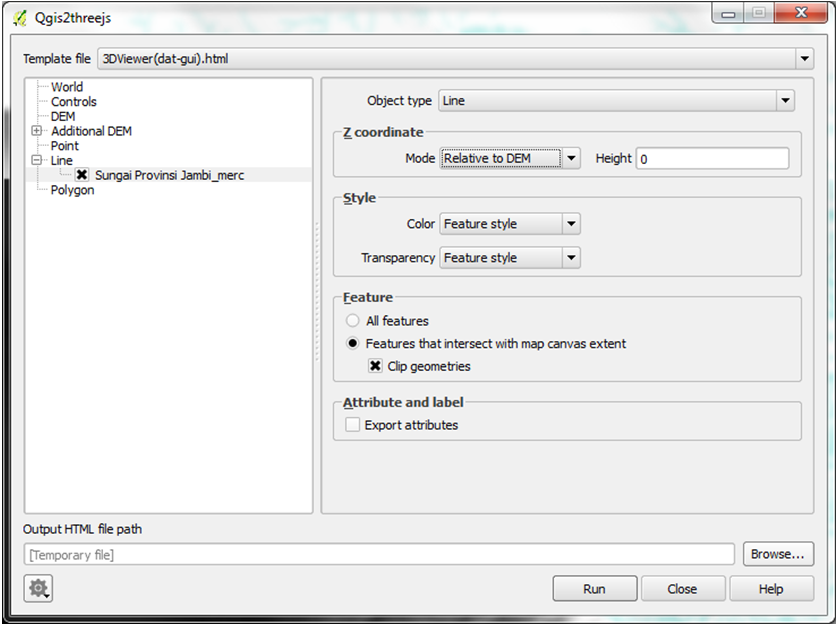Image resolution: width=838 pixels, height=626 pixels.
Task: Enable the Export attributes checkbox
Action: tap(352, 425)
